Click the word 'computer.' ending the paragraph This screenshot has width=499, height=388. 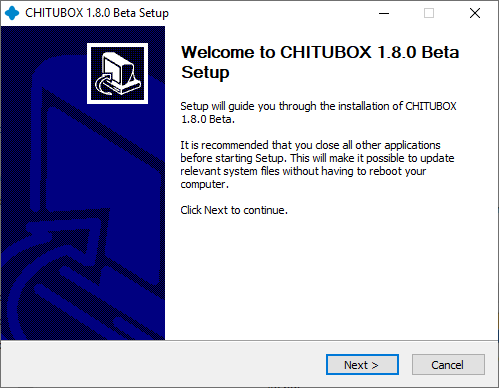[205, 184]
